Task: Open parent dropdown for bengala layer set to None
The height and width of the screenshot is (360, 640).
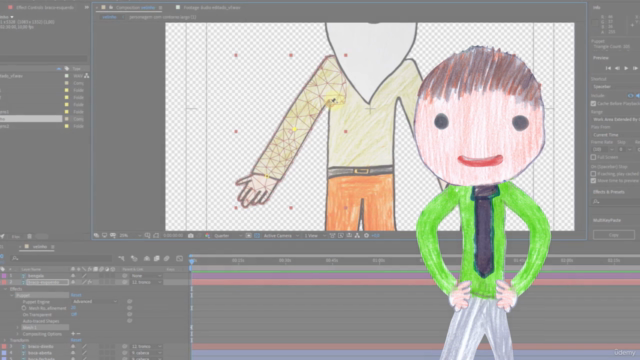Action: point(146,276)
